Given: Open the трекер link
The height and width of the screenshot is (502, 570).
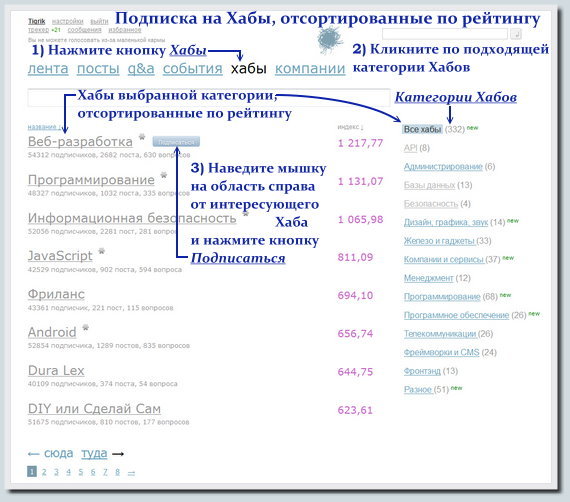Looking at the screenshot, I should click(x=38, y=30).
